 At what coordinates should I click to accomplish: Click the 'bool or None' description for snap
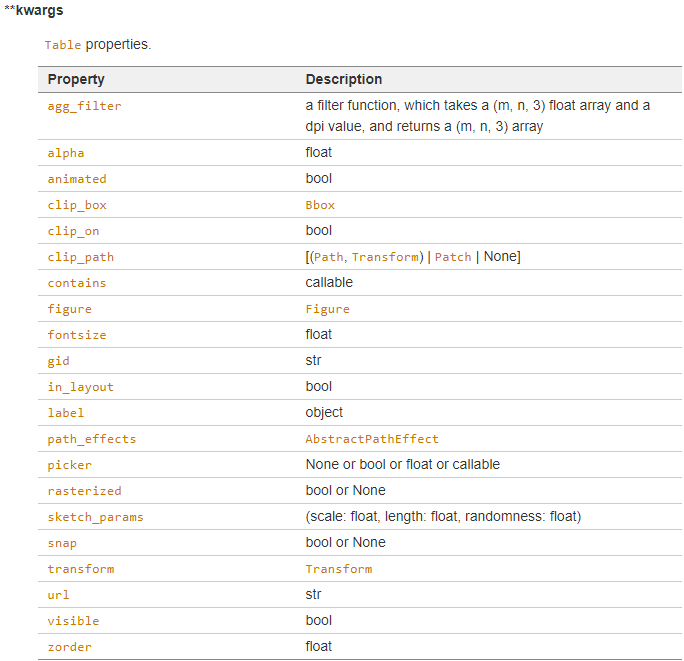pyautogui.click(x=345, y=543)
